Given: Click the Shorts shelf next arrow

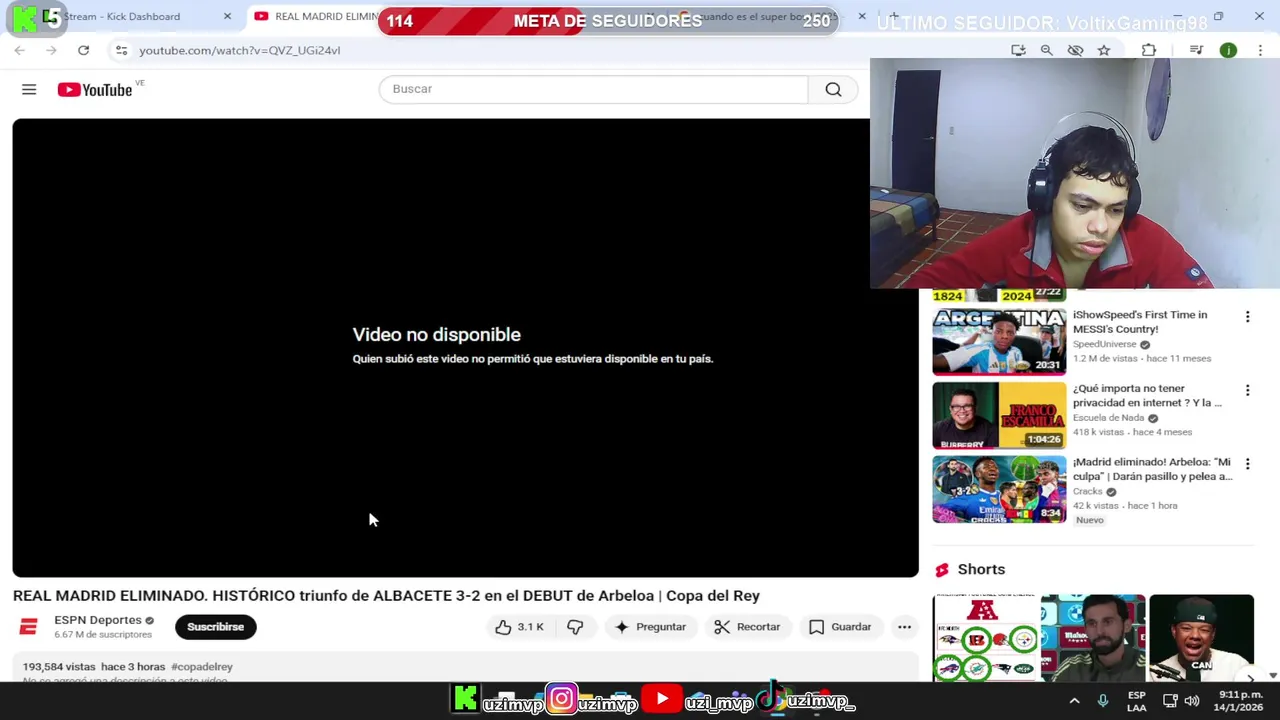Looking at the screenshot, I should (x=1250, y=679).
